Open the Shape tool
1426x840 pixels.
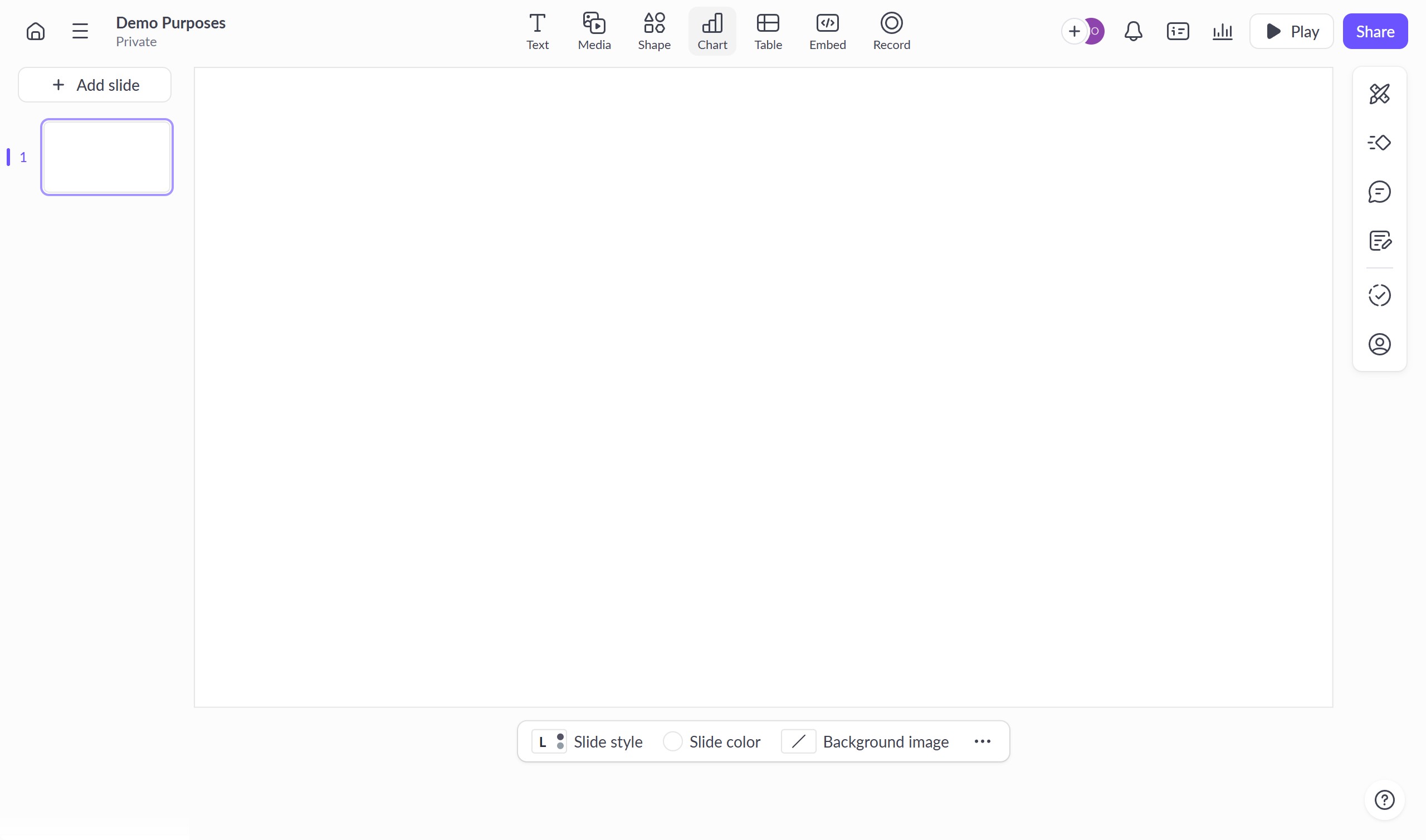654,32
